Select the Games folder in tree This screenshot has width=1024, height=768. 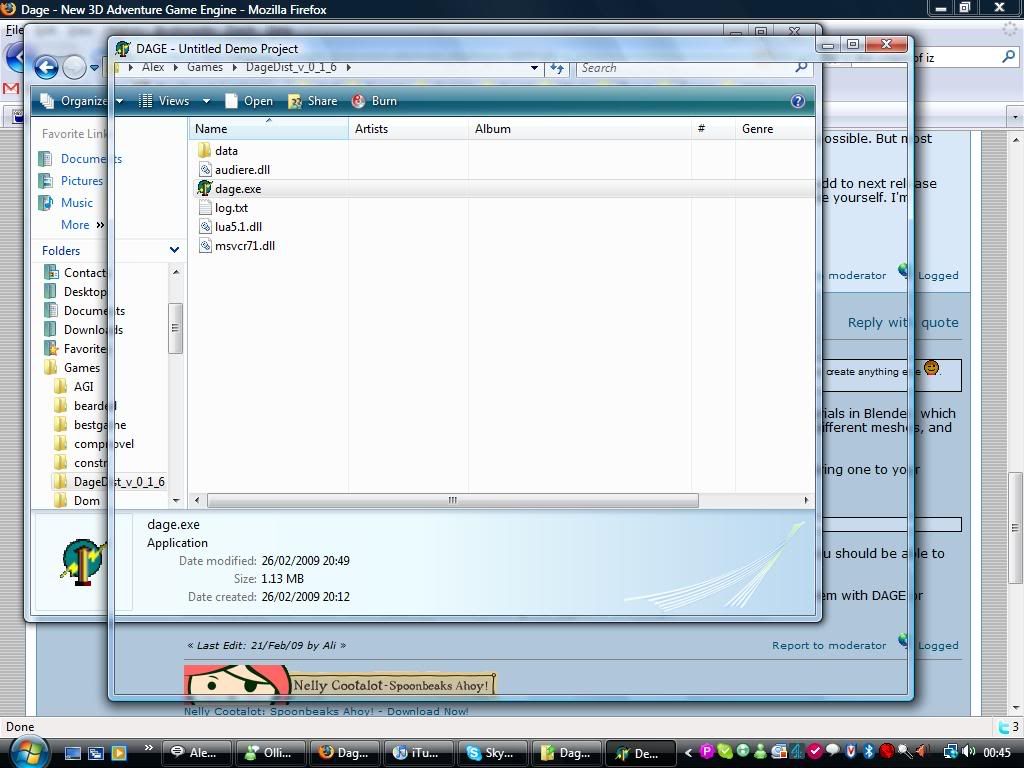(x=82, y=368)
